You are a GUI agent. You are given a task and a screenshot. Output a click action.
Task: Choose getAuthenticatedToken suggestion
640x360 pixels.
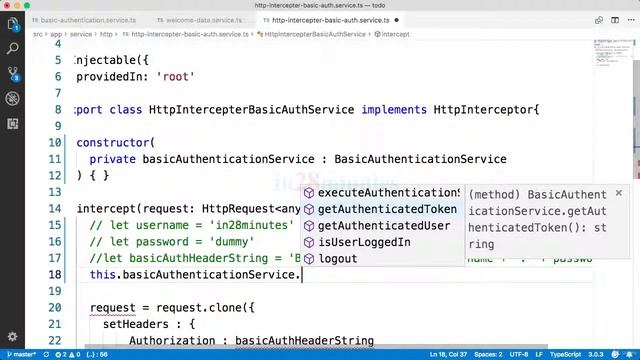[382, 209]
